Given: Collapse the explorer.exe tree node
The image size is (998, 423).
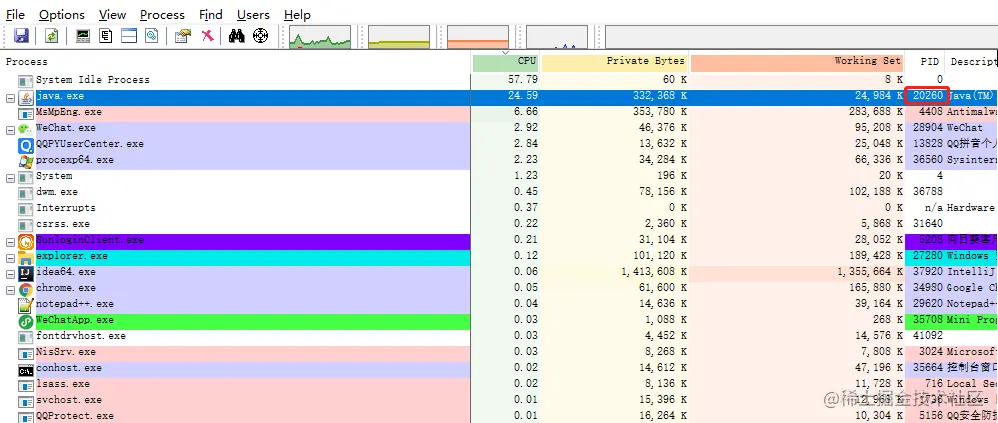Looking at the screenshot, I should point(10,258).
